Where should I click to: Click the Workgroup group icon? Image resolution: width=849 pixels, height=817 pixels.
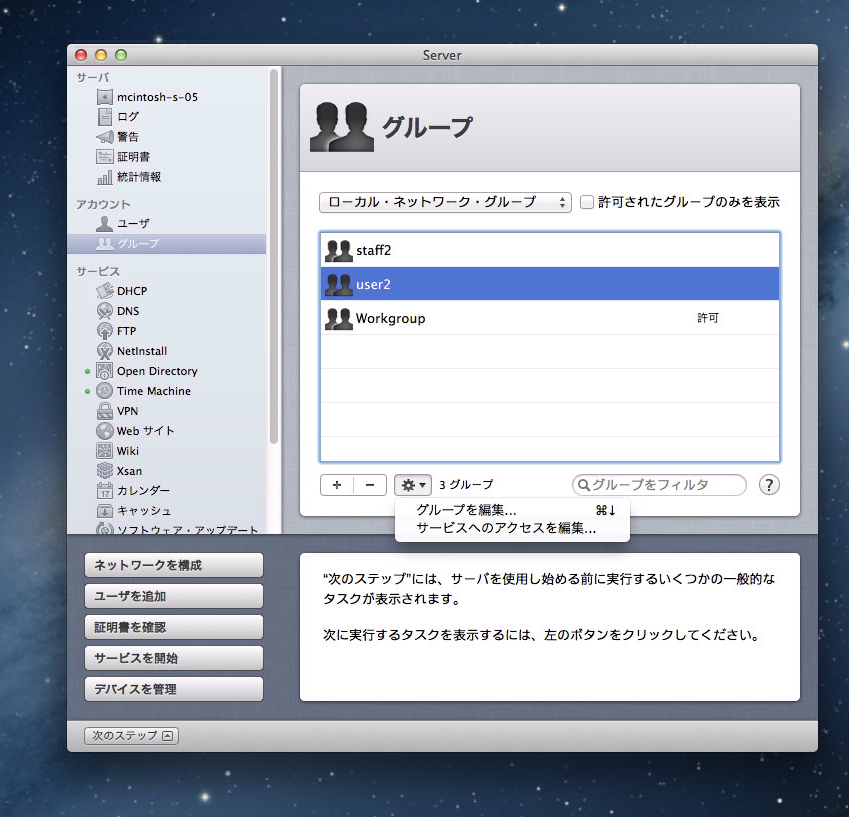pos(339,319)
